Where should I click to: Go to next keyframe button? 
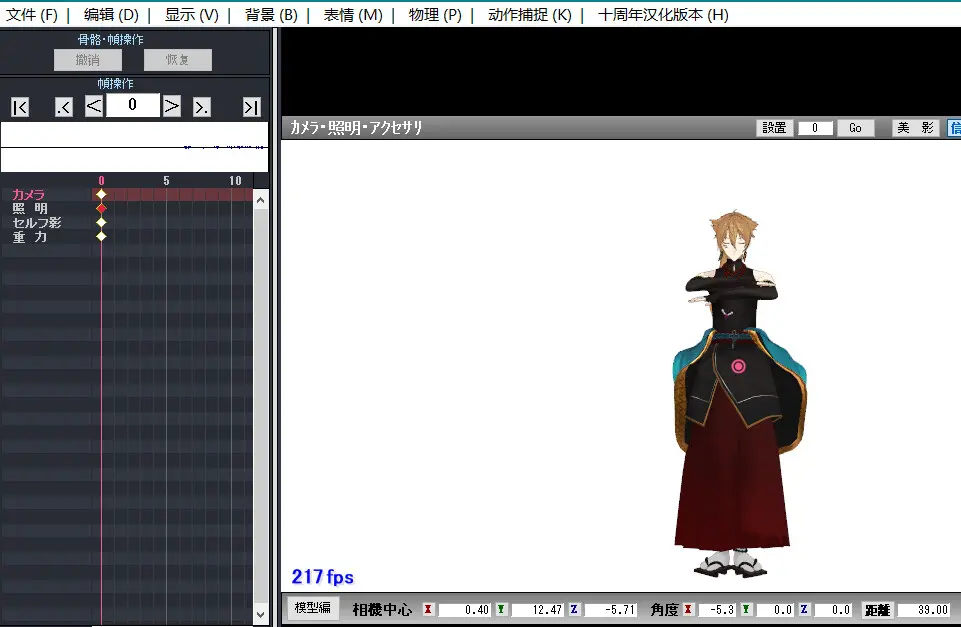202,107
